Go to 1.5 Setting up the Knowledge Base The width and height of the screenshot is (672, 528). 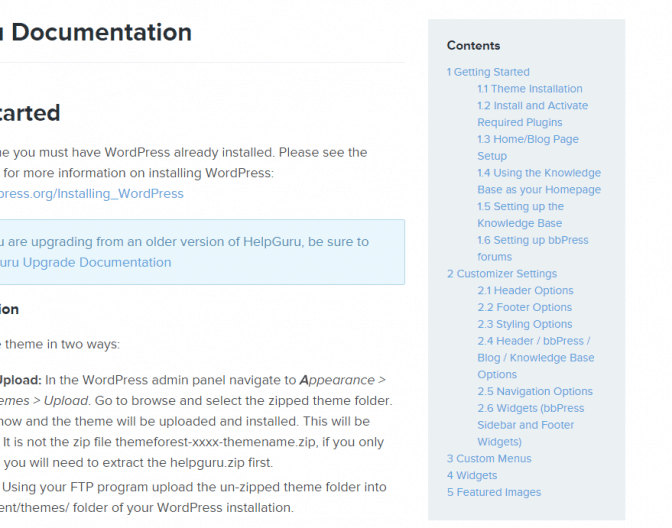click(521, 215)
